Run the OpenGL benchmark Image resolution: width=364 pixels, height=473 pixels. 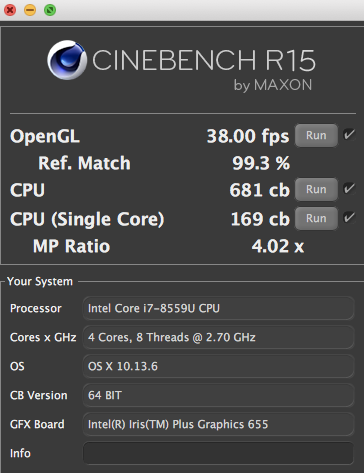316,135
